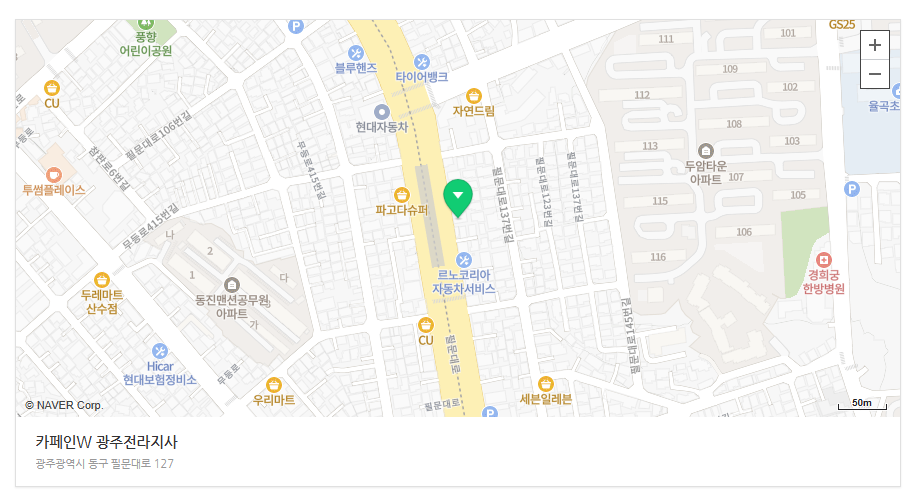Click the 두암타운 아파트 building icon

point(706,151)
